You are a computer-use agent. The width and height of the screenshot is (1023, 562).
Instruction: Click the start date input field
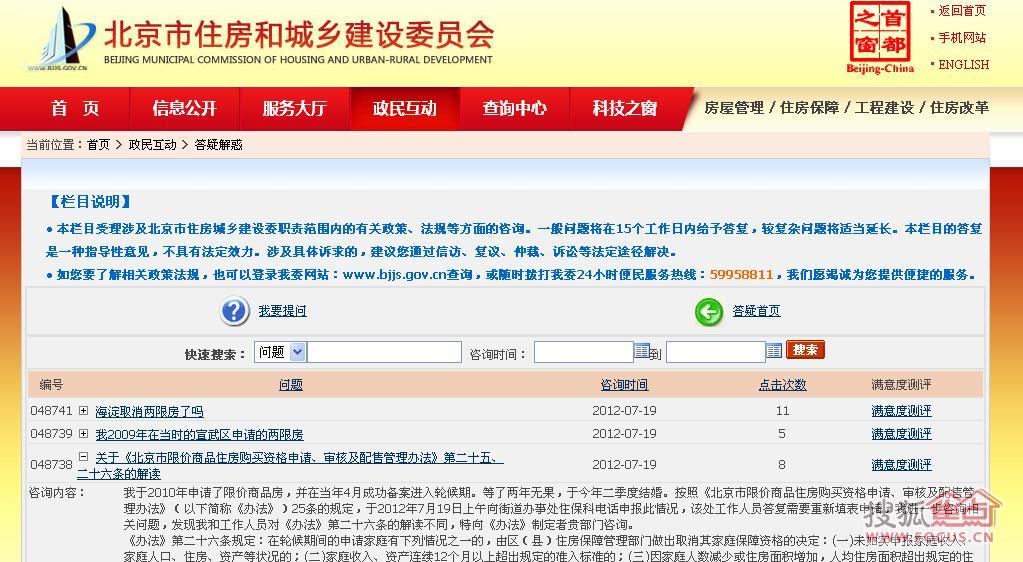(x=584, y=352)
